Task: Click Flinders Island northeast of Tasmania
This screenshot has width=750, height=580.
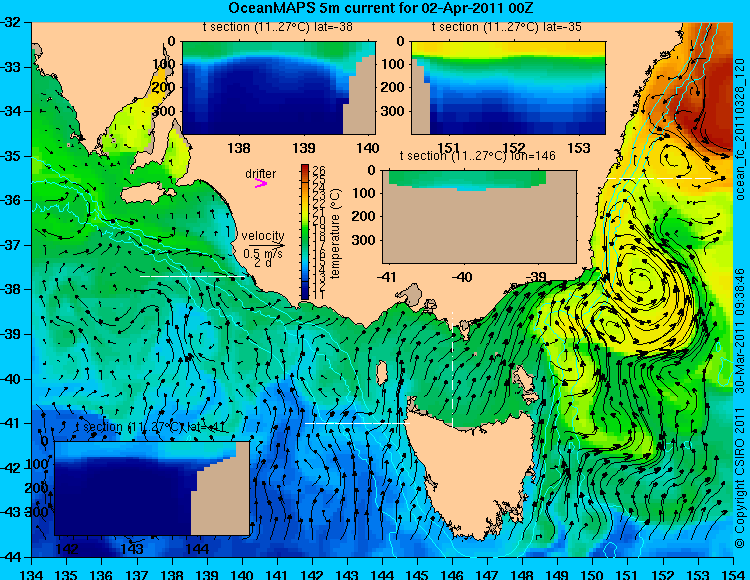Action: click(525, 380)
